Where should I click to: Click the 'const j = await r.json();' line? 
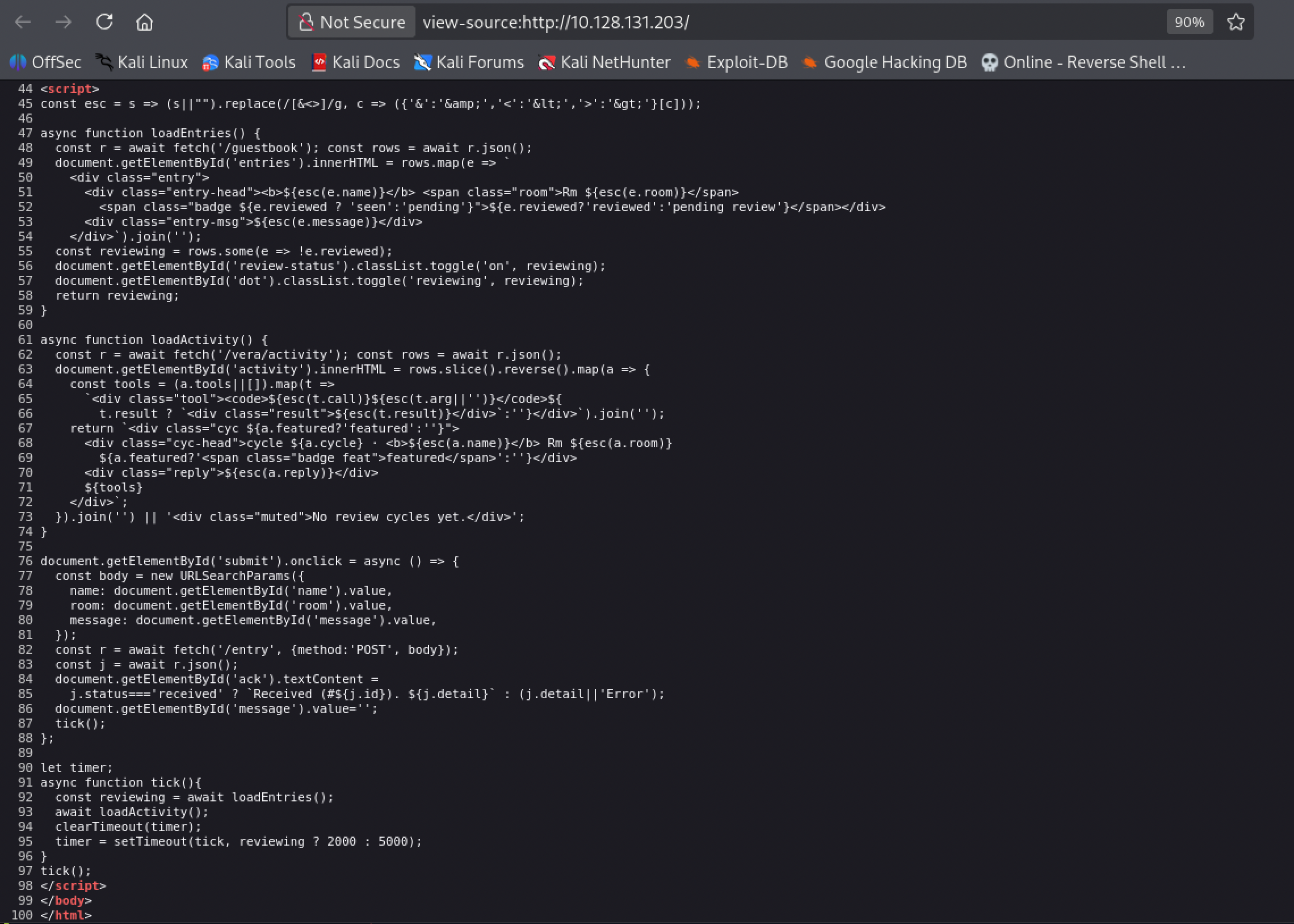pos(147,665)
